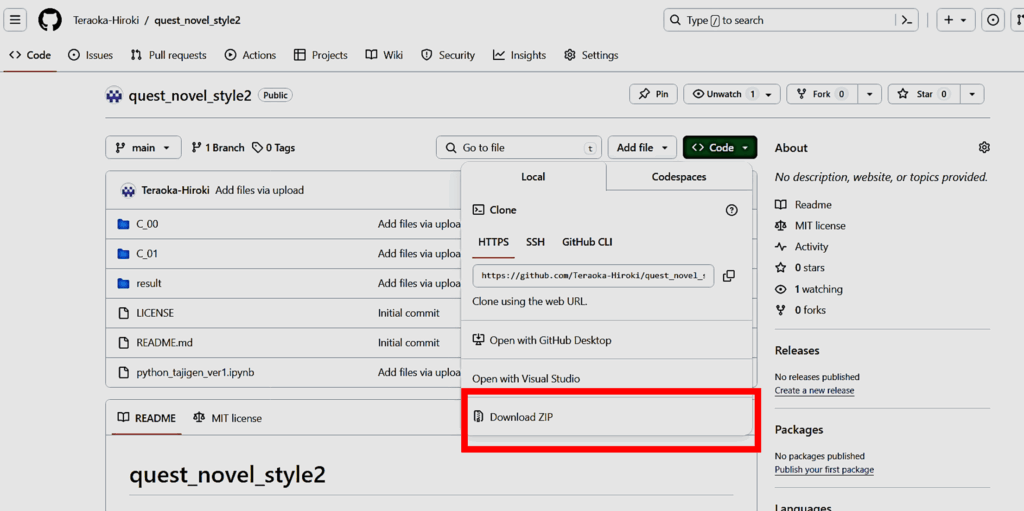Open with GitHub Desktop

550,340
